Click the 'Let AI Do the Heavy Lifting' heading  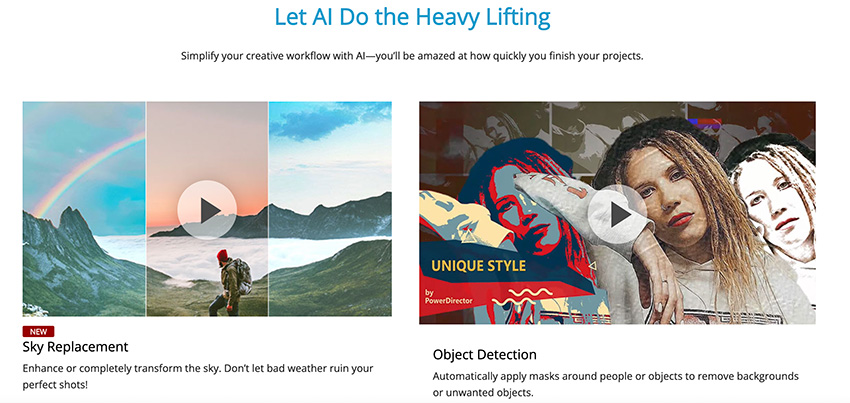pyautogui.click(x=413, y=17)
